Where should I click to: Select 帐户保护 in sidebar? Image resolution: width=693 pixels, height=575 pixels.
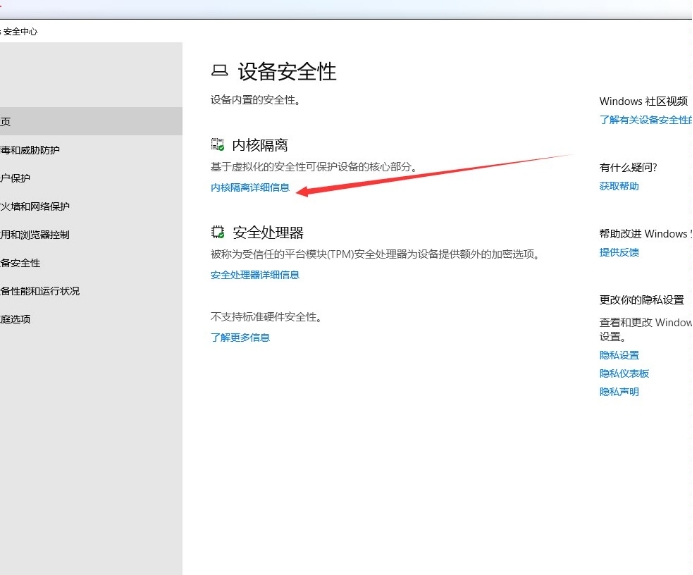coord(16,178)
